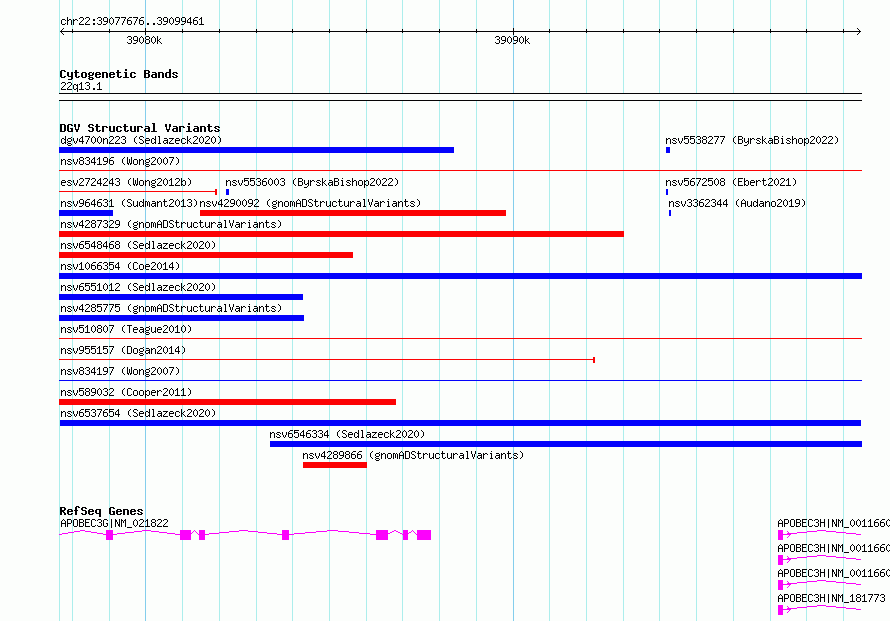This screenshot has height=621, width=890.
Task: Select the last large APOBEC3G exon block
Action: [x=424, y=535]
